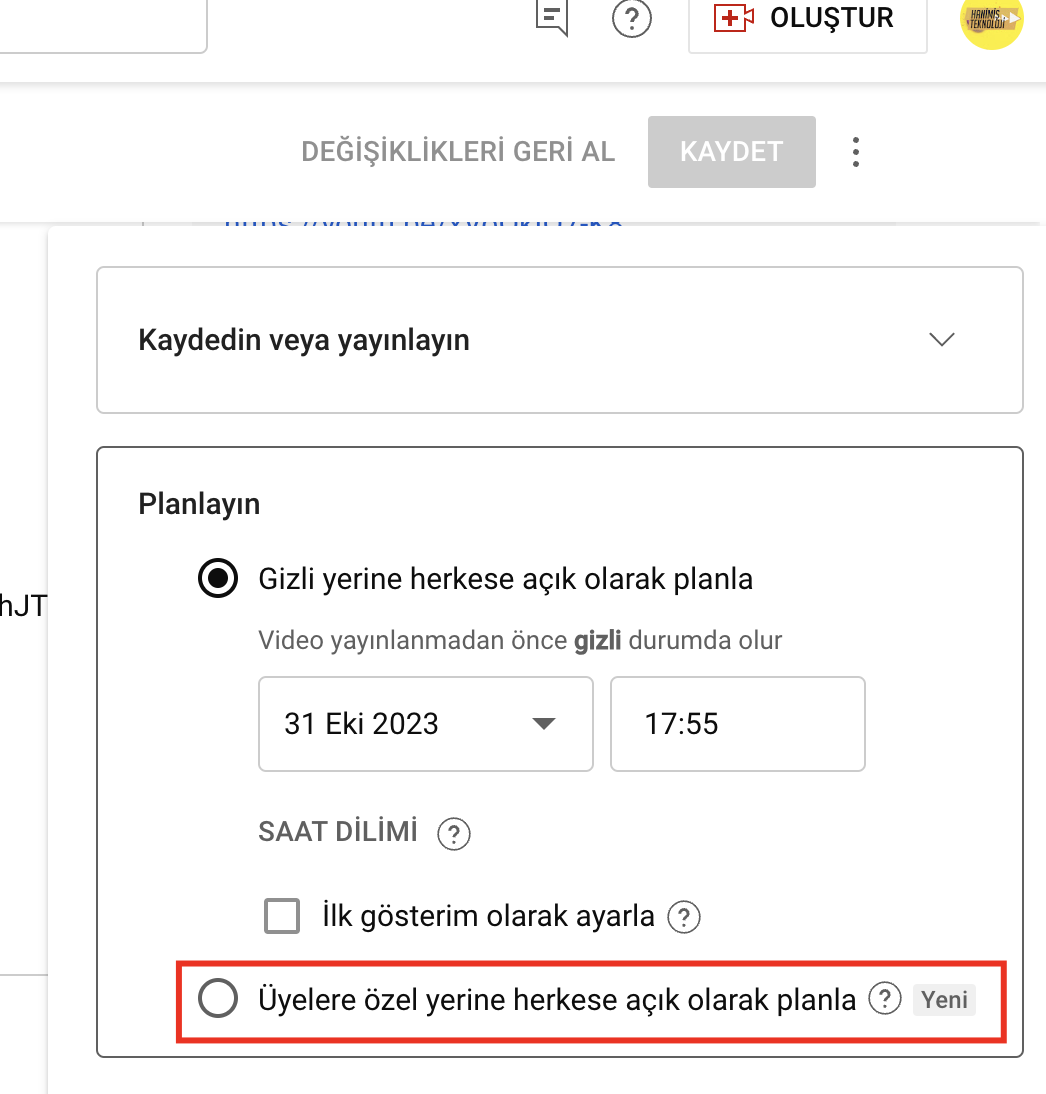Expand the Kaydedin veya yayınlayın section
This screenshot has width=1046, height=1094.
point(560,340)
